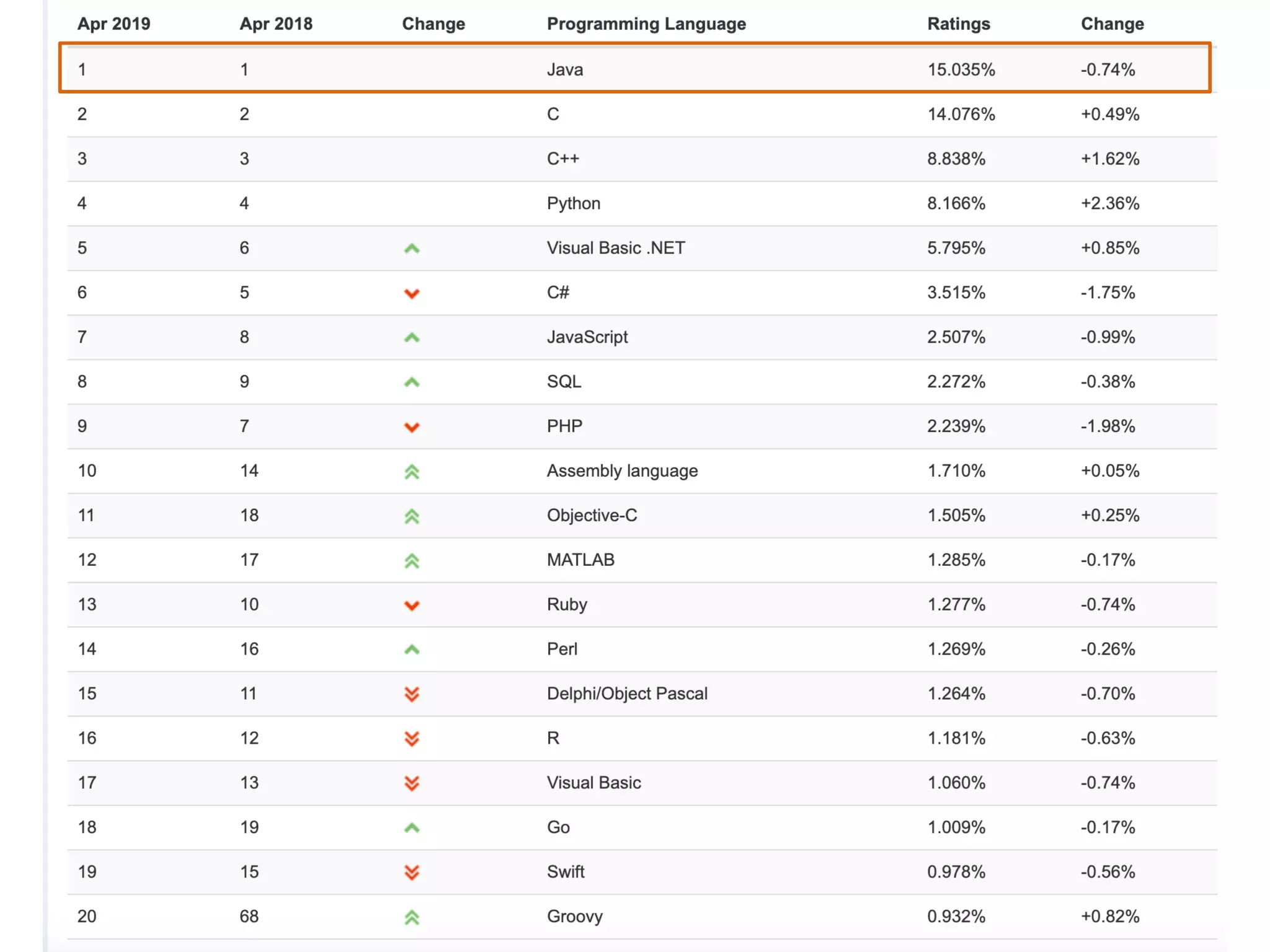The height and width of the screenshot is (952, 1270).
Task: Click double green arrow beside Objective-C
Action: [x=412, y=516]
